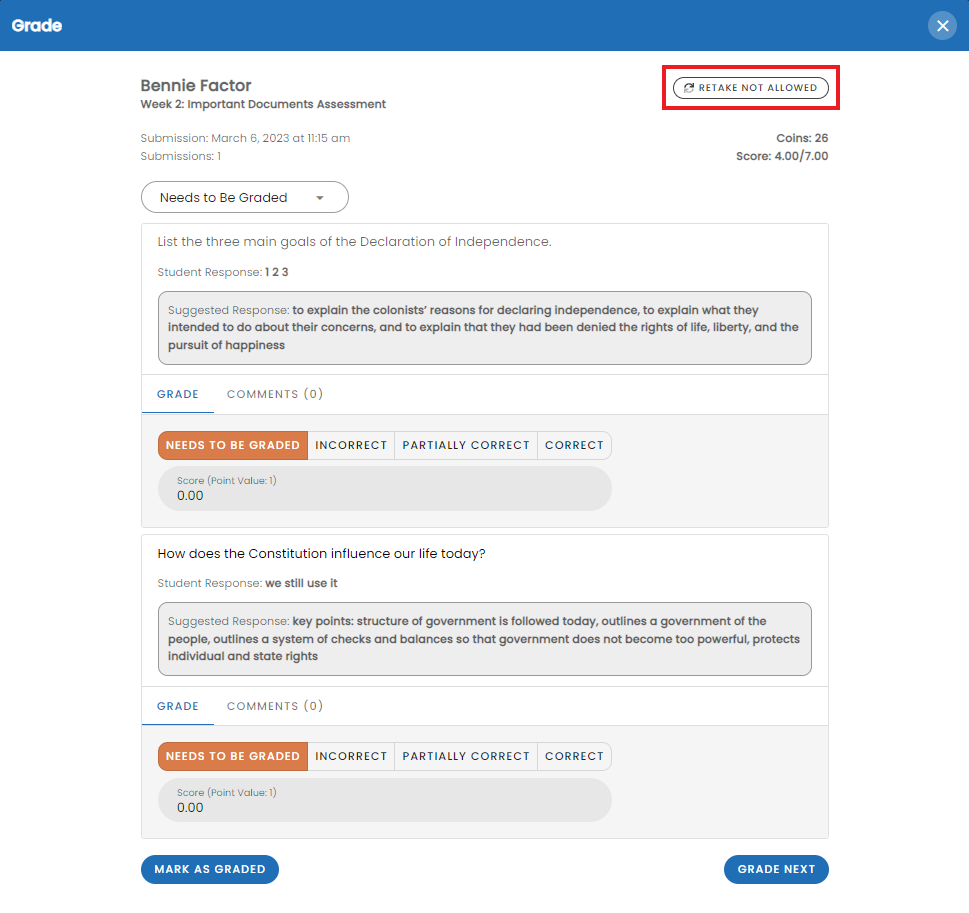Switch to Grade tab of Constitution question
The height and width of the screenshot is (913, 969).
[178, 706]
